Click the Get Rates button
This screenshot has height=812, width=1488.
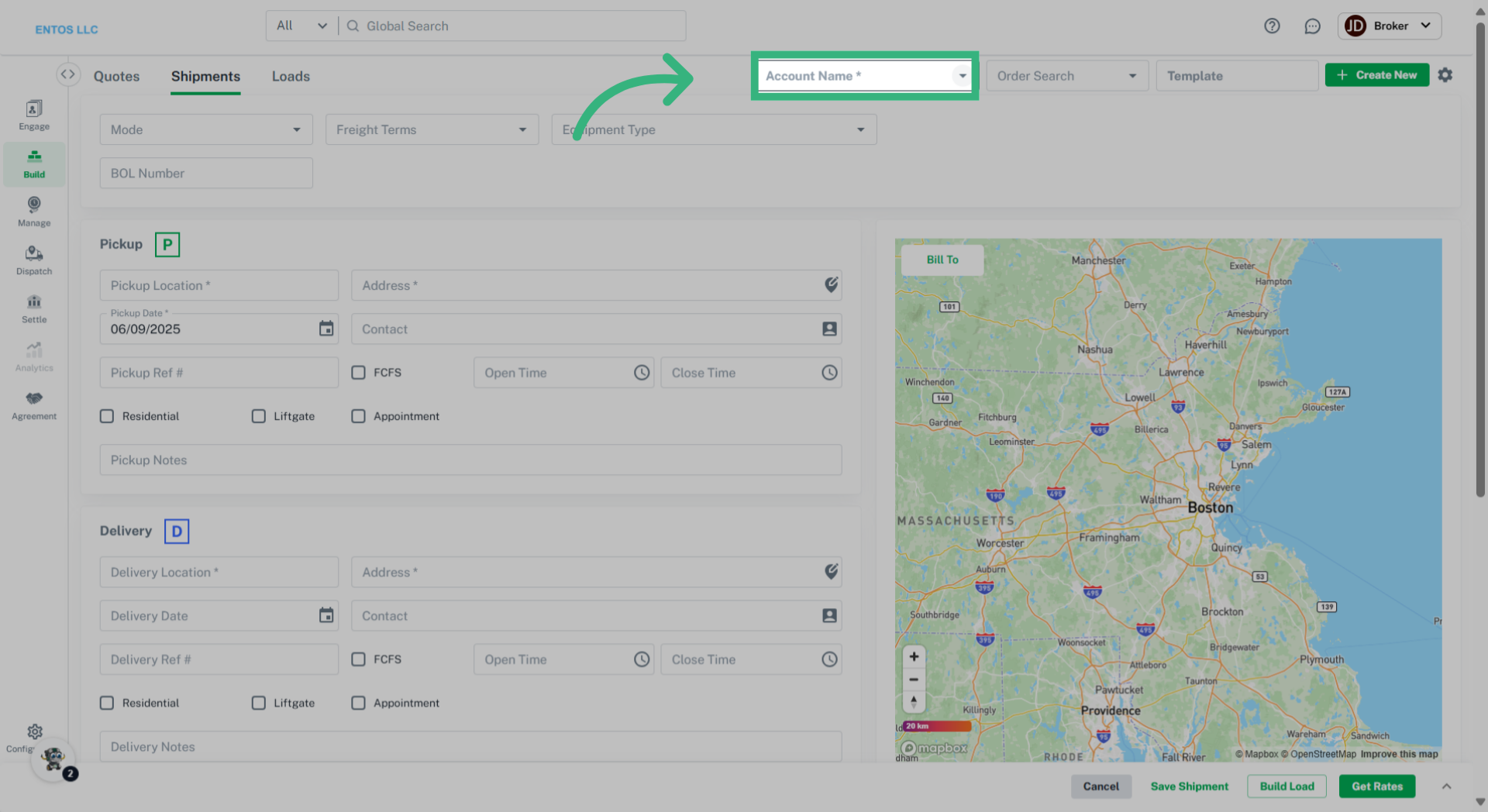pyautogui.click(x=1376, y=786)
